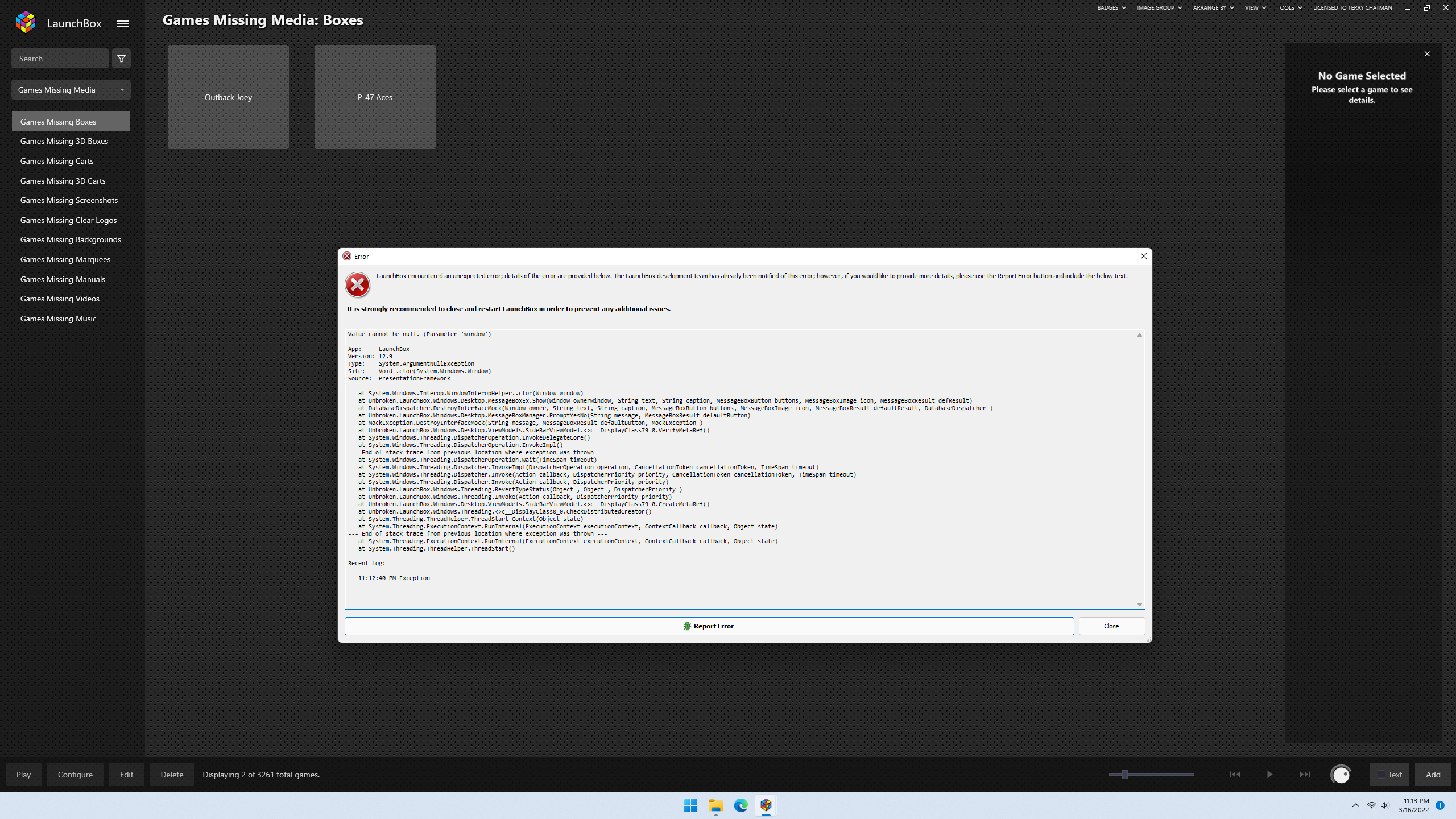The height and width of the screenshot is (819, 1456).
Task: Click the Error dialog title icon
Action: click(x=347, y=257)
